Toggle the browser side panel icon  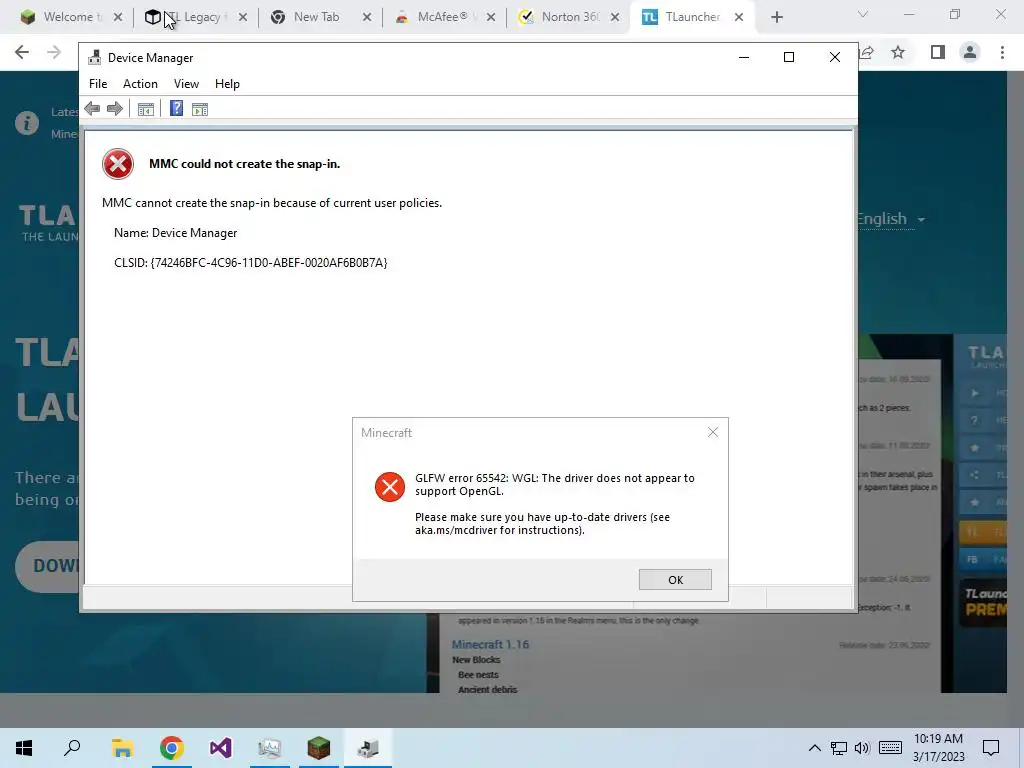[938, 52]
